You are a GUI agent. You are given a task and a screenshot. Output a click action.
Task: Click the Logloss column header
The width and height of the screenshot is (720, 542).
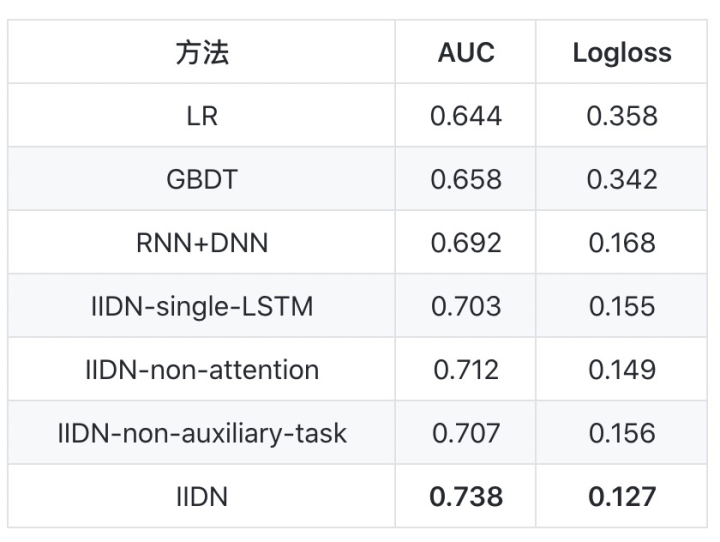pos(622,53)
